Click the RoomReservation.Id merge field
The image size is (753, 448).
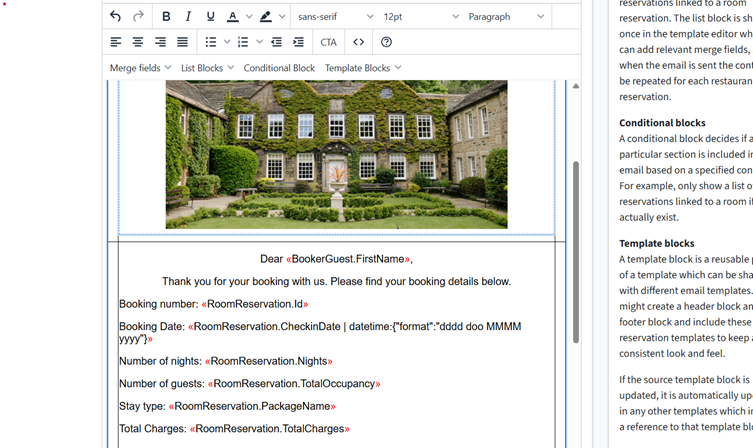click(255, 304)
